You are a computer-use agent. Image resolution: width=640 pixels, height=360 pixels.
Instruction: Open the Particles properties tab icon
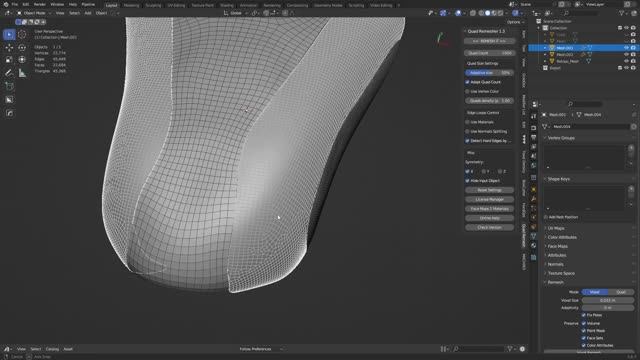(x=533, y=209)
